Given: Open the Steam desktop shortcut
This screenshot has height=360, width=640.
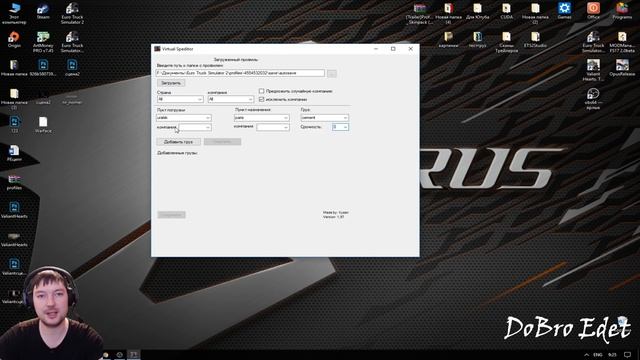Looking at the screenshot, I should pos(43,11).
